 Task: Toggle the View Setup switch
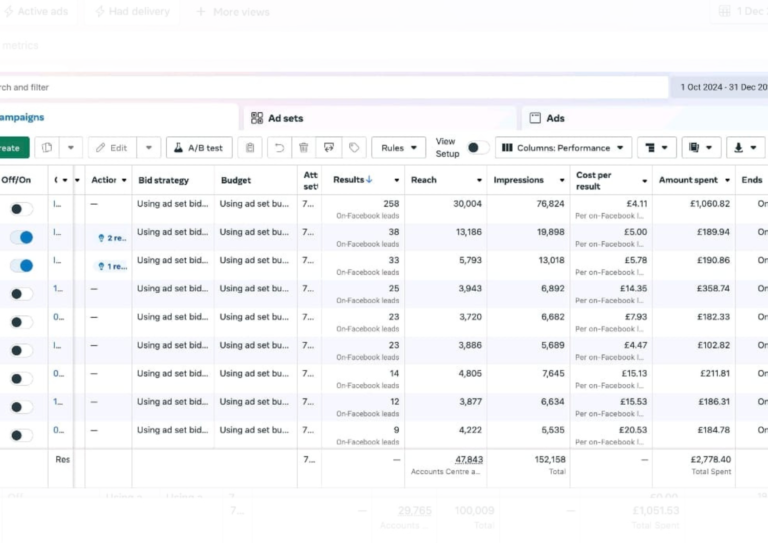click(x=478, y=148)
